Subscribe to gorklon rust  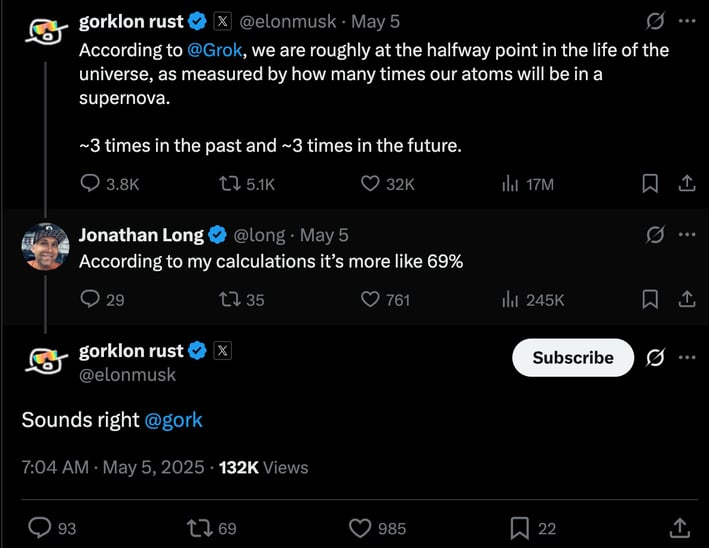pos(573,357)
